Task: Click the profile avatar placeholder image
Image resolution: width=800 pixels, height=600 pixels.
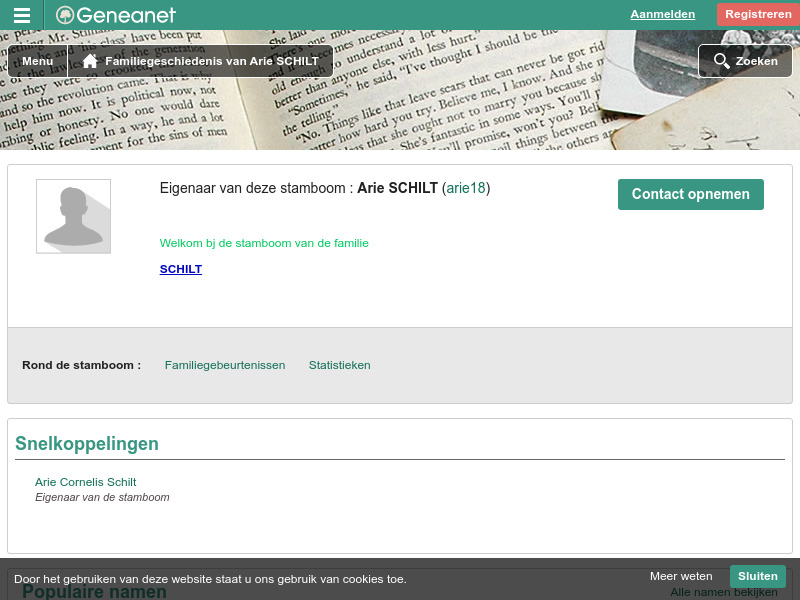Action: click(74, 216)
